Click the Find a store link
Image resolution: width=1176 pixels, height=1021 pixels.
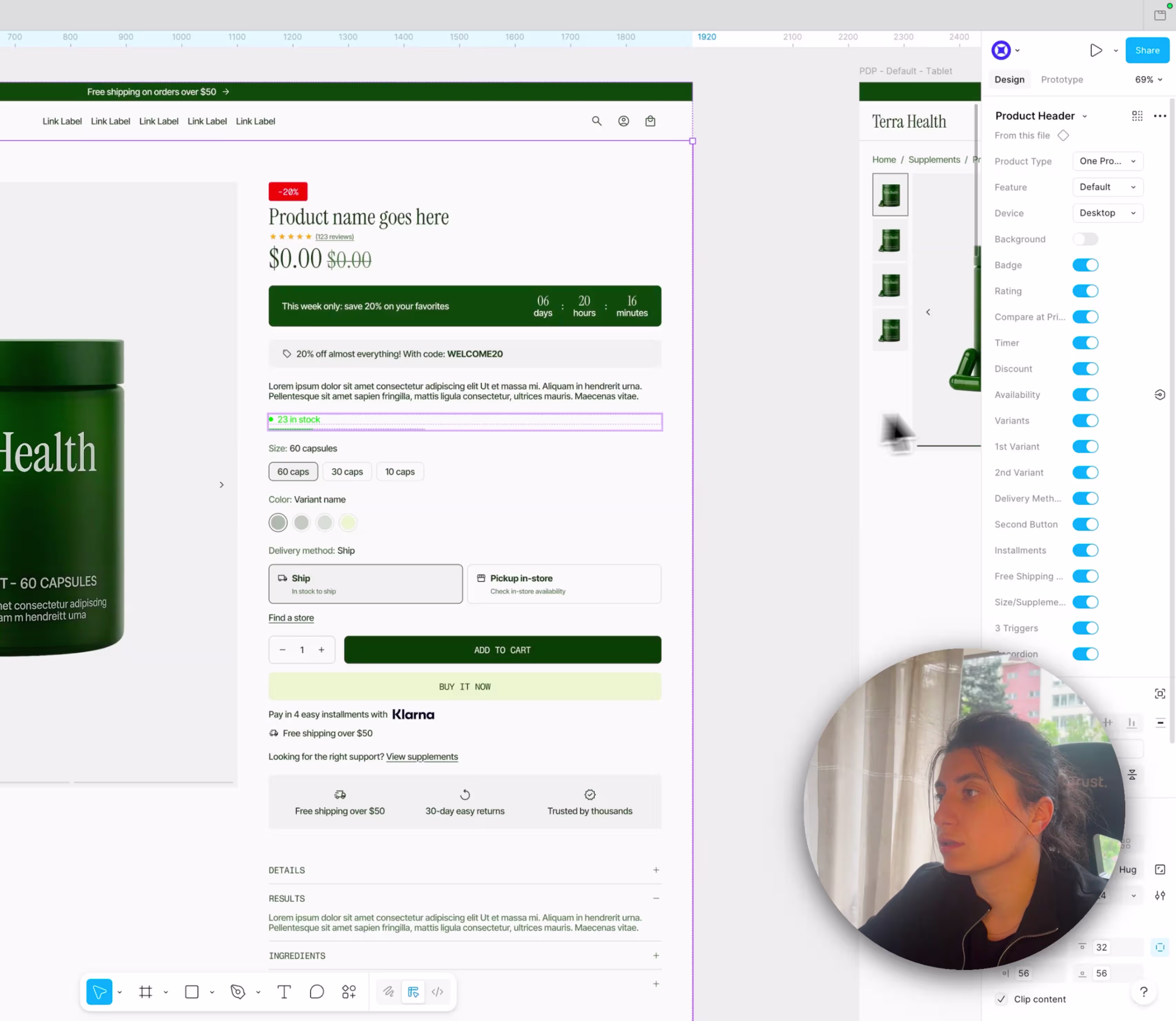coord(291,618)
